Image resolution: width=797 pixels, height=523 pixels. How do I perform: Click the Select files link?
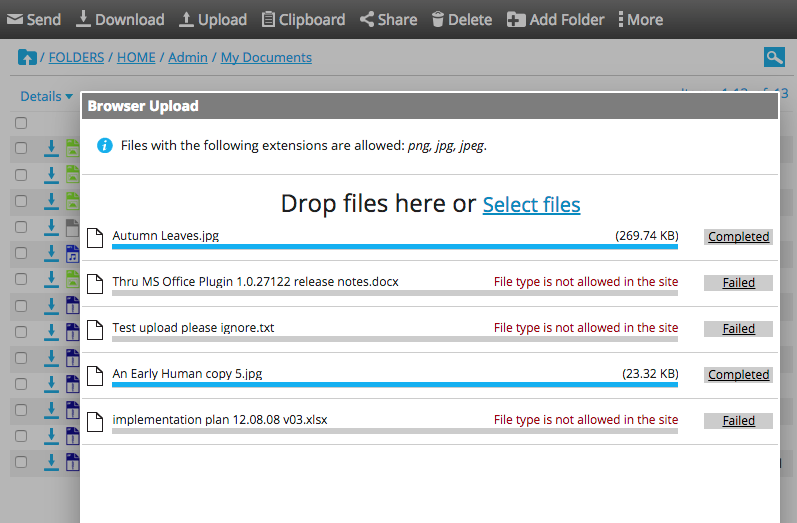coord(531,205)
